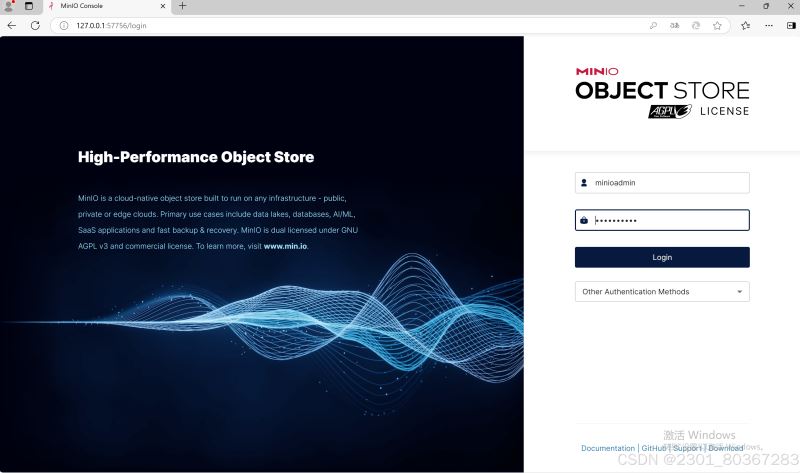This screenshot has height=473, width=800.
Task: Click the password input field
Action: pos(662,220)
